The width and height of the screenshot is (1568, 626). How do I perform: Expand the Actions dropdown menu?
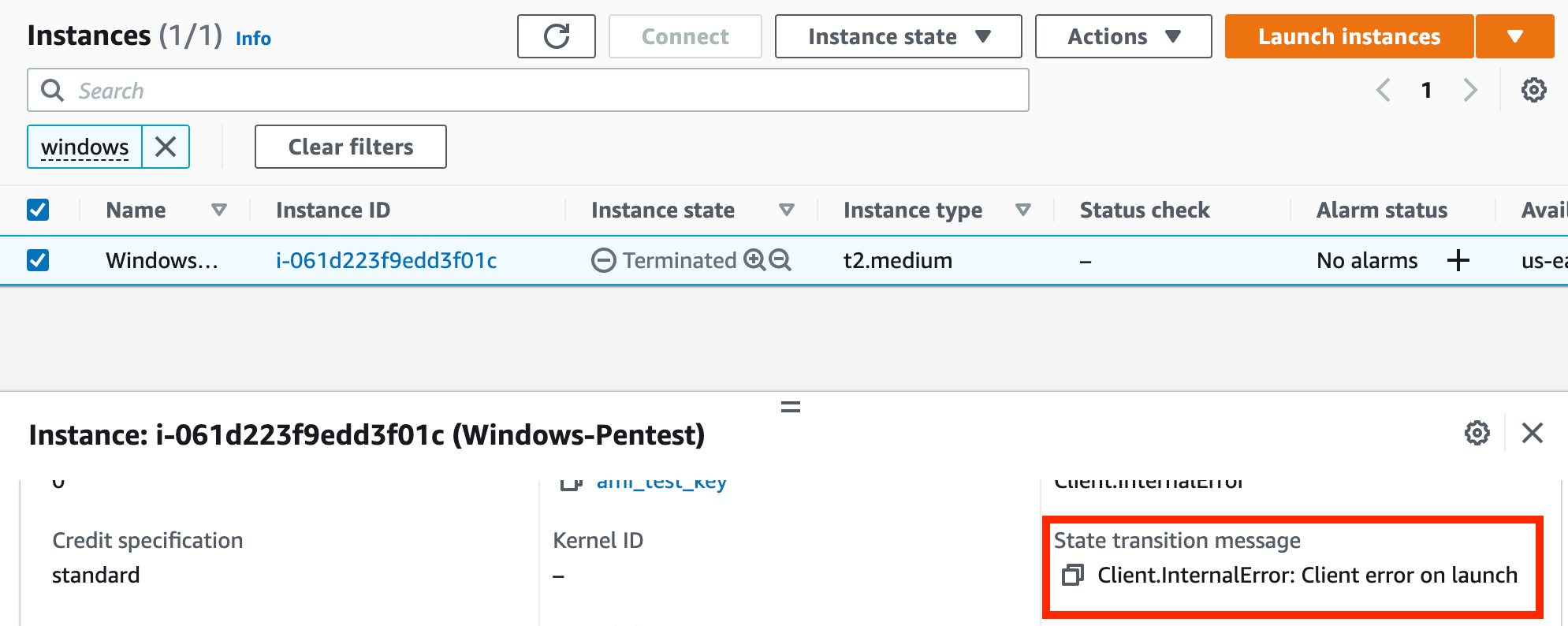(1123, 36)
